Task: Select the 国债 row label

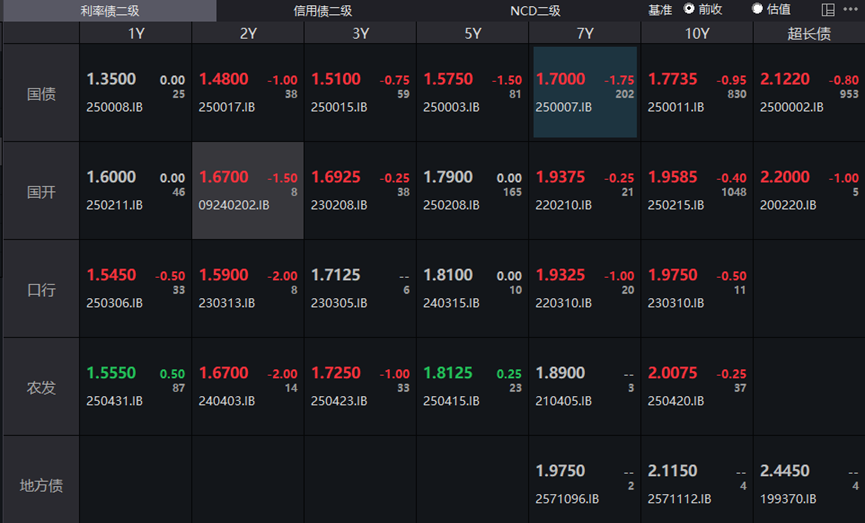Action: pyautogui.click(x=41, y=93)
